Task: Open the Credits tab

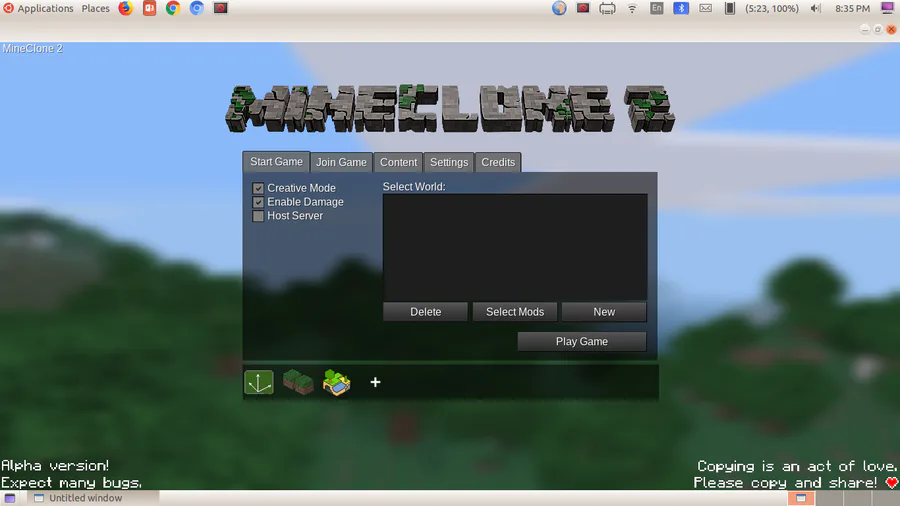Action: tap(498, 162)
